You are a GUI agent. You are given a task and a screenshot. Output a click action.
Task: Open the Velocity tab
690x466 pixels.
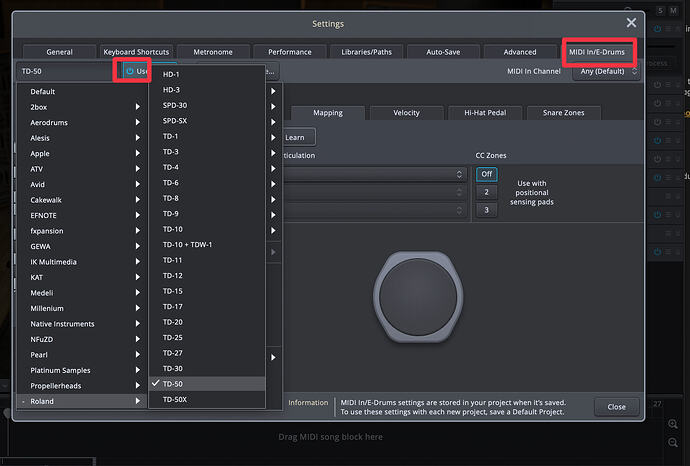pyautogui.click(x=406, y=113)
